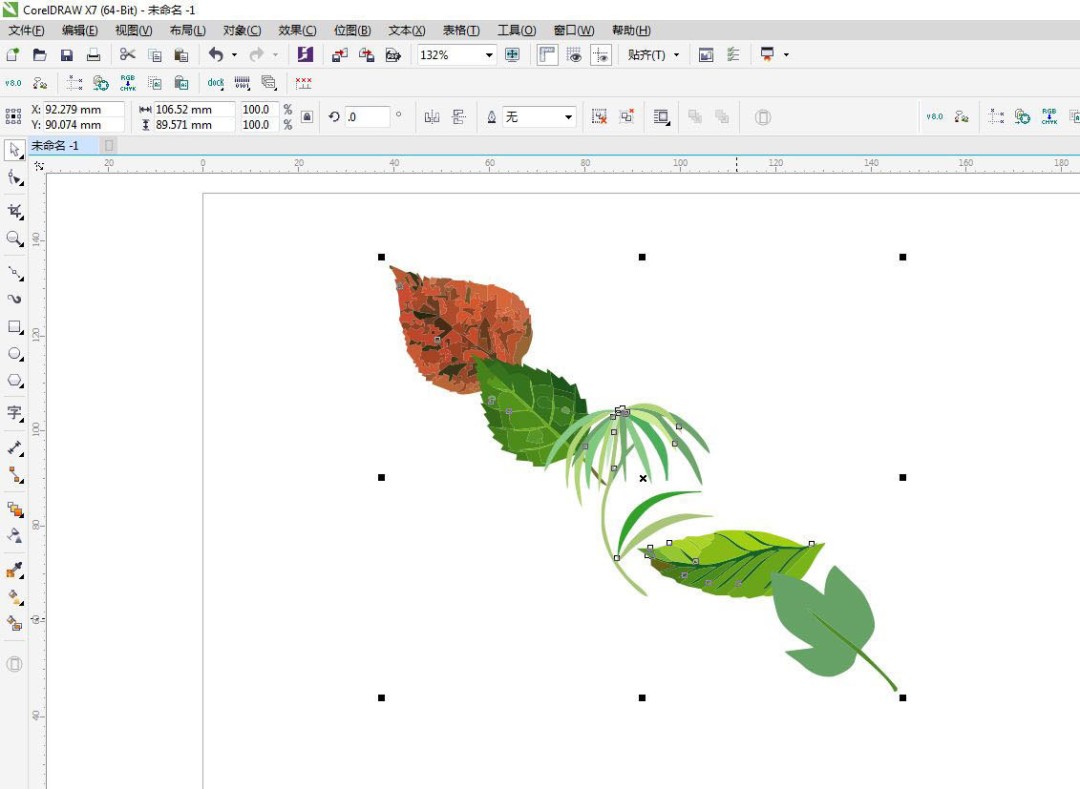The width and height of the screenshot is (1080, 789).
Task: Switch to the 未命名 -1 document tab
Action: [55, 146]
